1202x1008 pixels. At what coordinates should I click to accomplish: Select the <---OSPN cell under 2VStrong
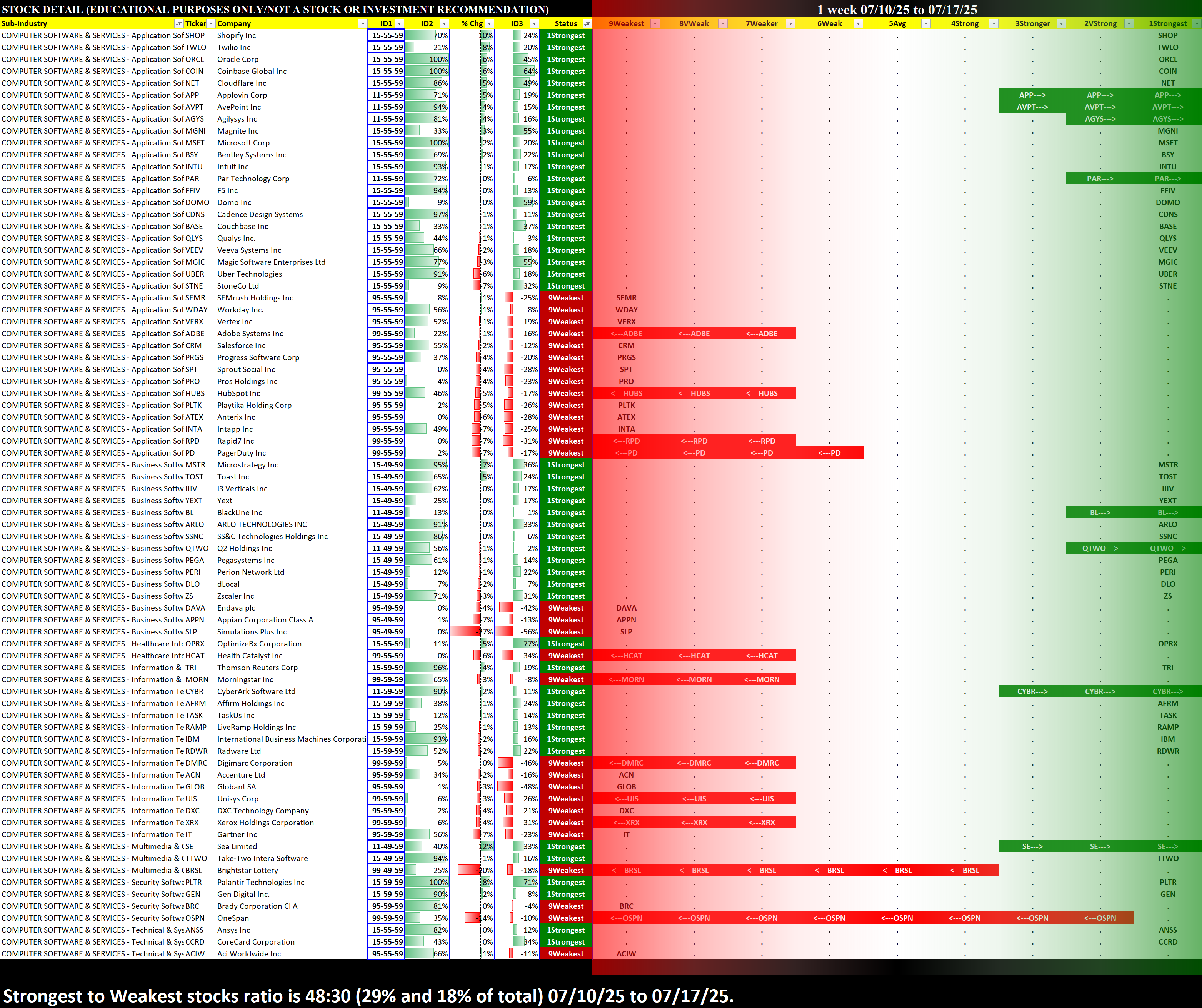(x=1100, y=918)
